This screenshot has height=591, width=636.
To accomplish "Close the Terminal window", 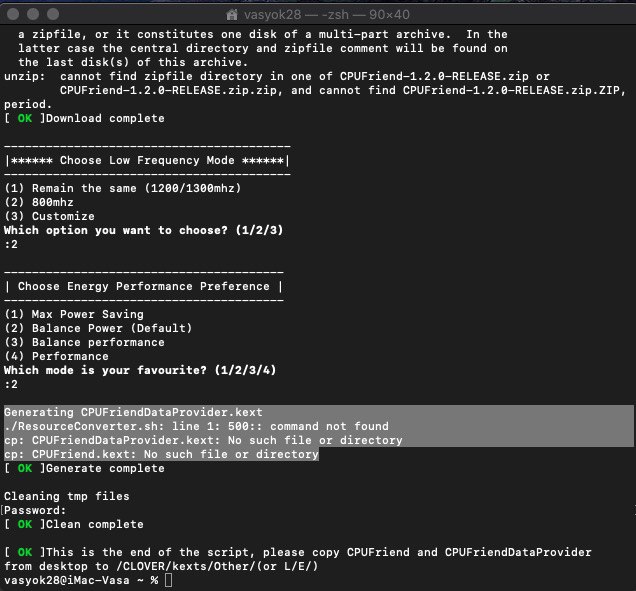I will click(13, 15).
